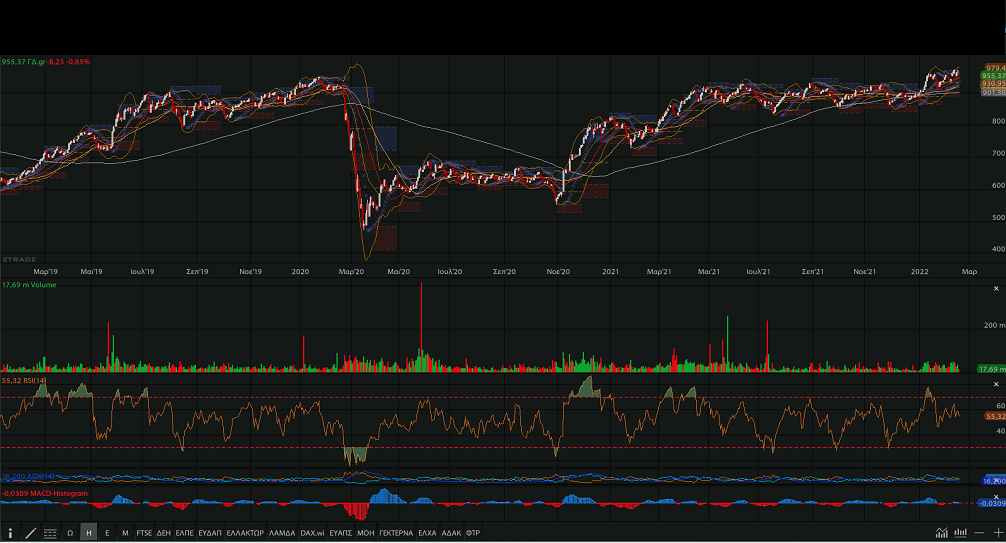Screen dimensions: 1006x543
Task: Open the FTSE symbol tab
Action: tap(145, 533)
